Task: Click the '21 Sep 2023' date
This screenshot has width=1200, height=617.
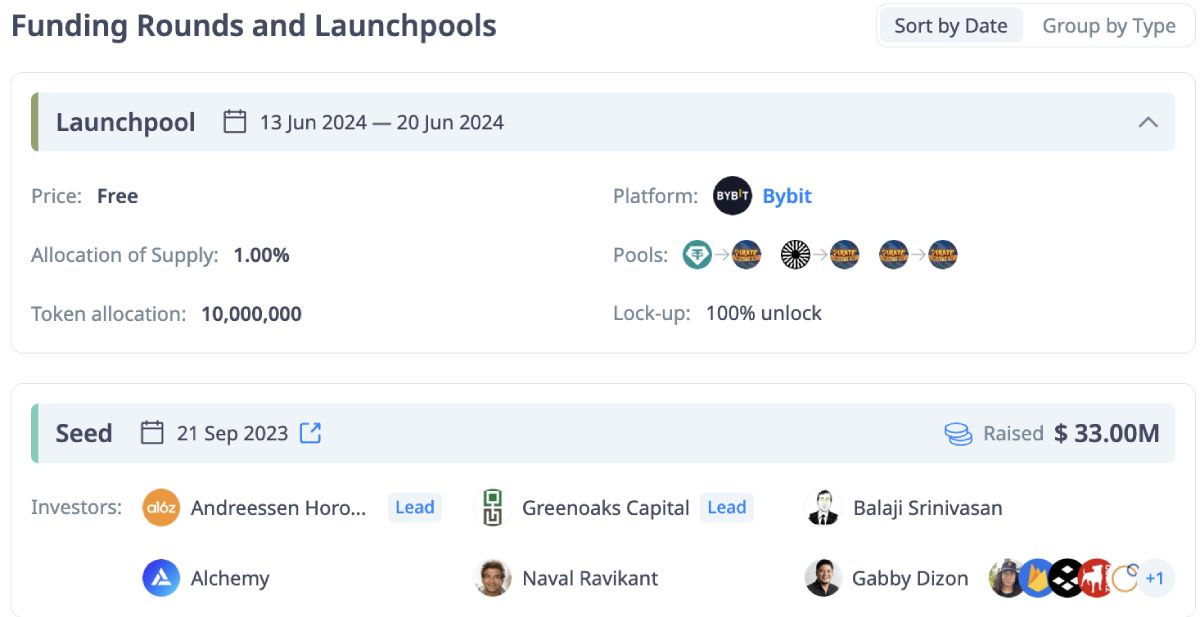Action: coord(233,433)
